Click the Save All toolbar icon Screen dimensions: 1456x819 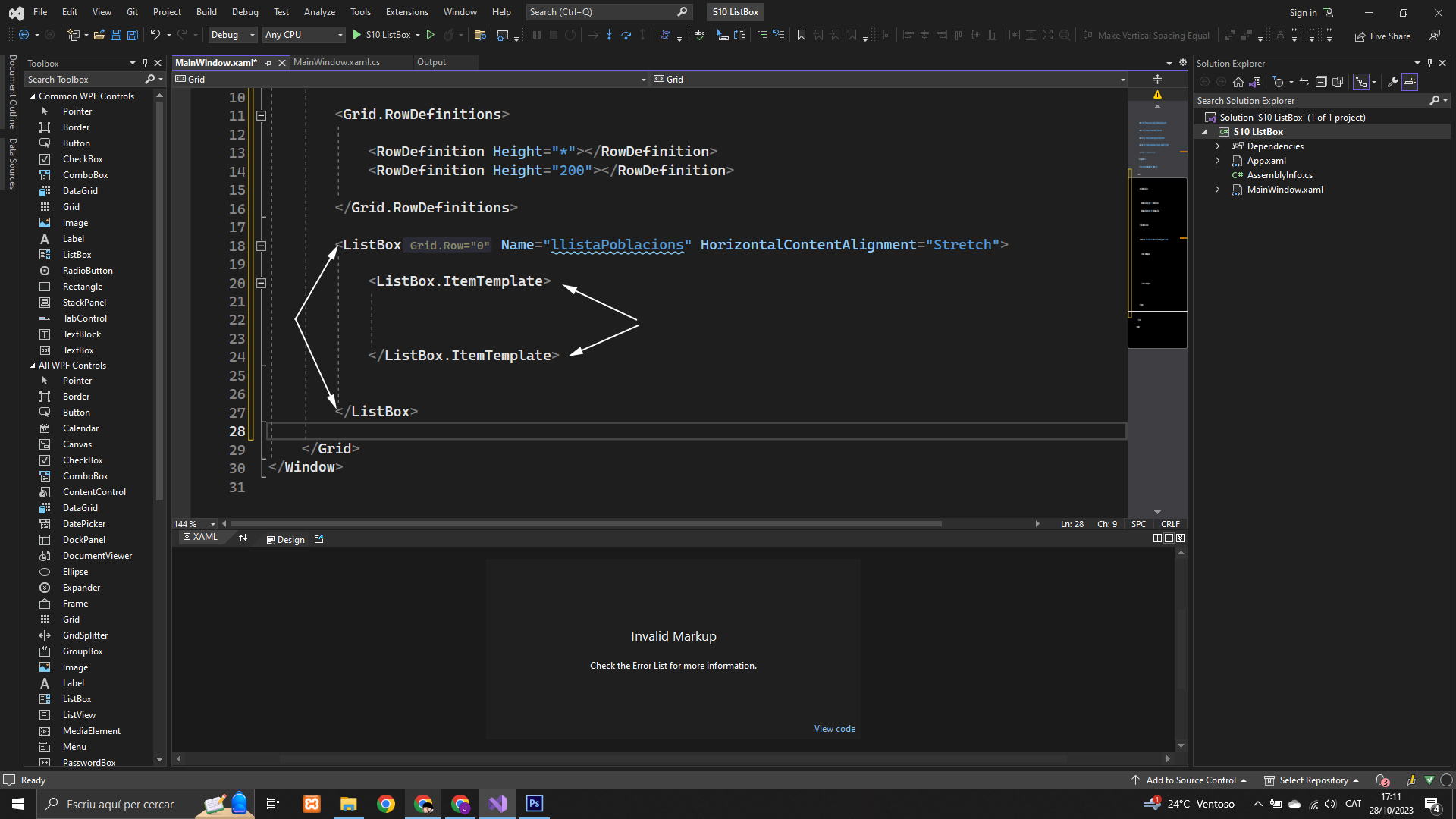133,35
